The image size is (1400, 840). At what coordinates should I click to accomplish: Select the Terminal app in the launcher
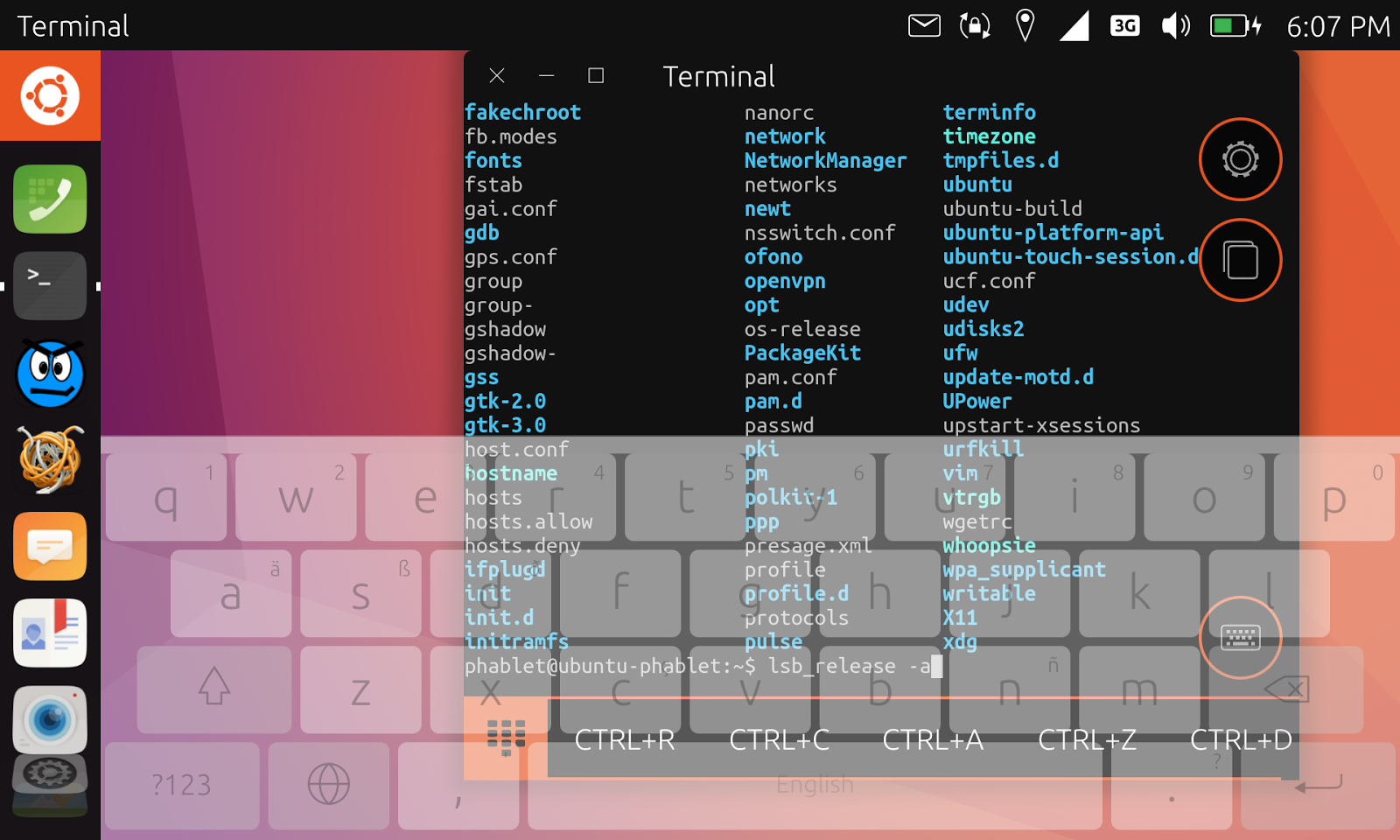pos(50,285)
